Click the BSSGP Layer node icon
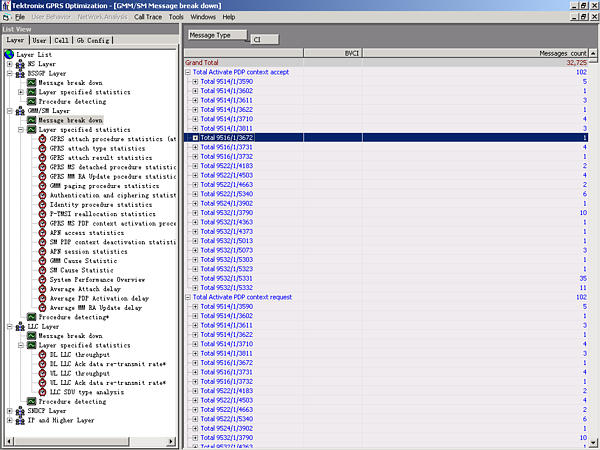Image resolution: width=600 pixels, height=450 pixels. pyautogui.click(x=20, y=73)
